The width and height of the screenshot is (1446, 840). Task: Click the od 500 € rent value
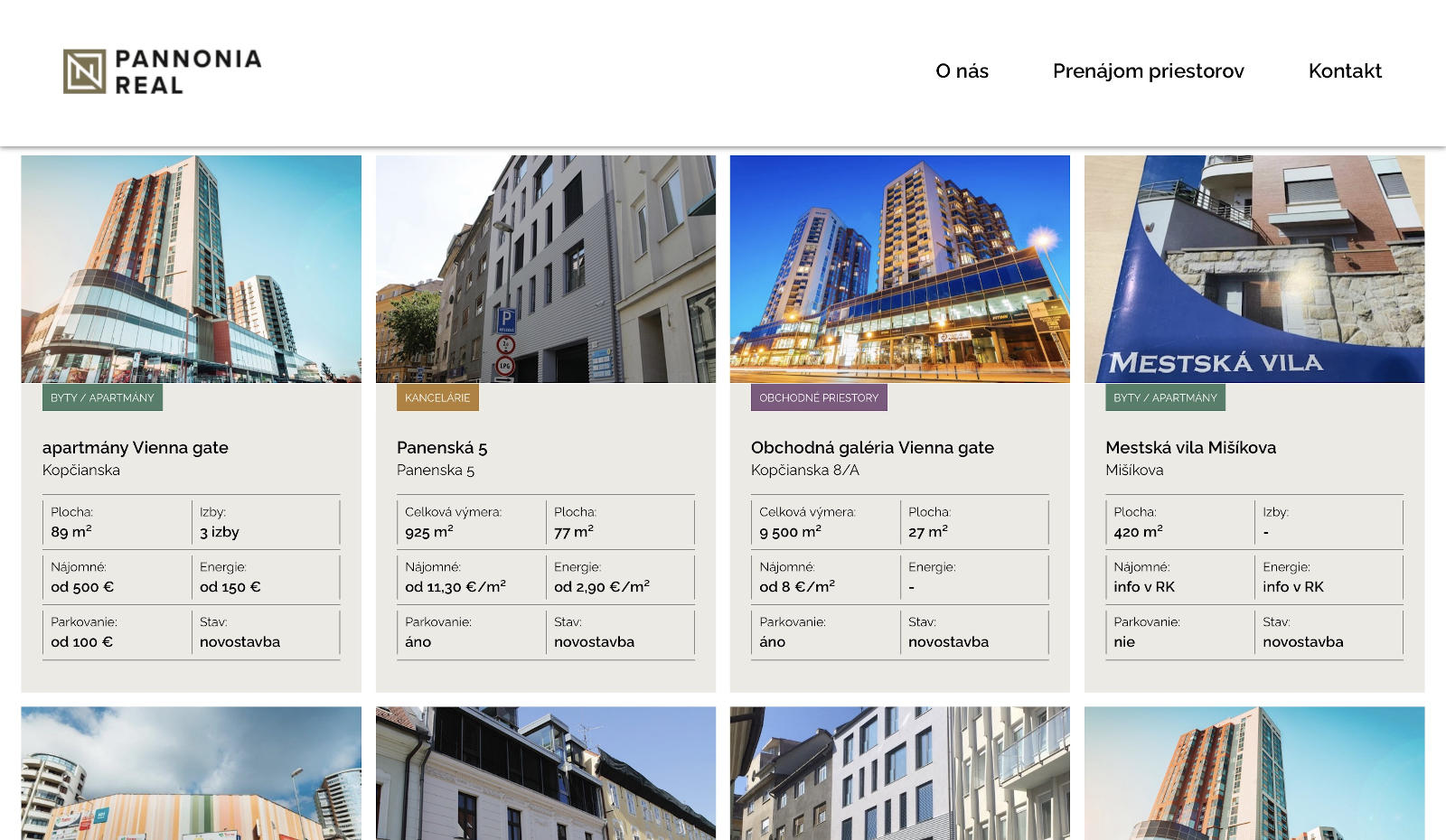82,587
